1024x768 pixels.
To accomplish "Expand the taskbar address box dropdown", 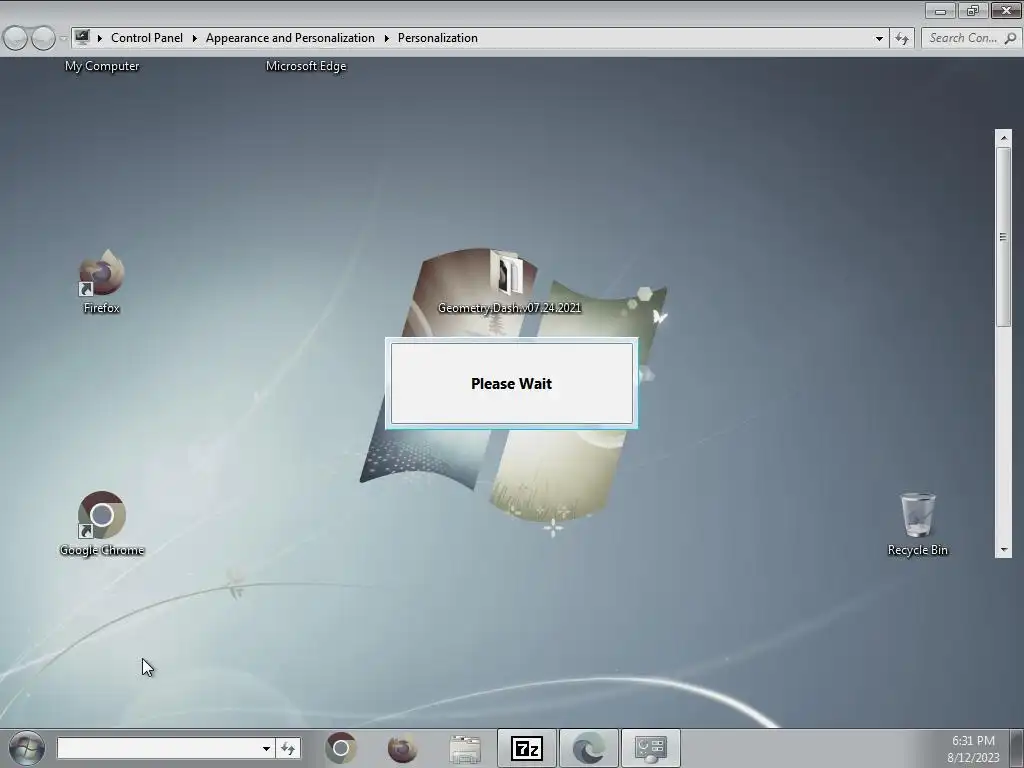I will (266, 748).
